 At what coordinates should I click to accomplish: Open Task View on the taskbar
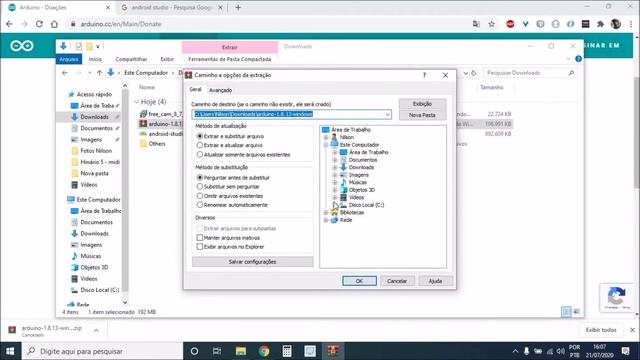click(x=217, y=351)
